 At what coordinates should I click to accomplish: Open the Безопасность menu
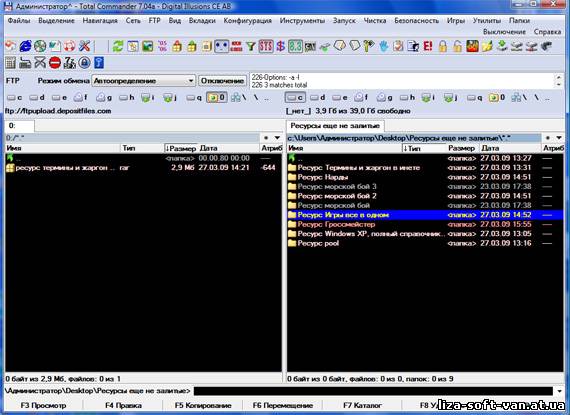tap(417, 21)
